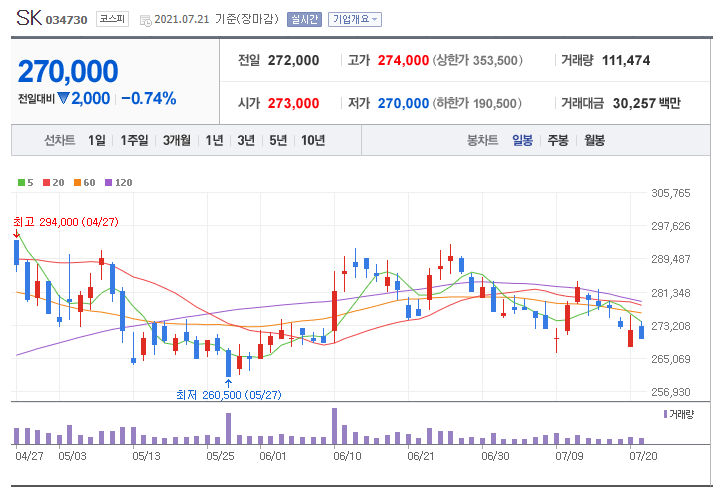
Task: Click the 256,930 price axis label
Action: click(670, 392)
